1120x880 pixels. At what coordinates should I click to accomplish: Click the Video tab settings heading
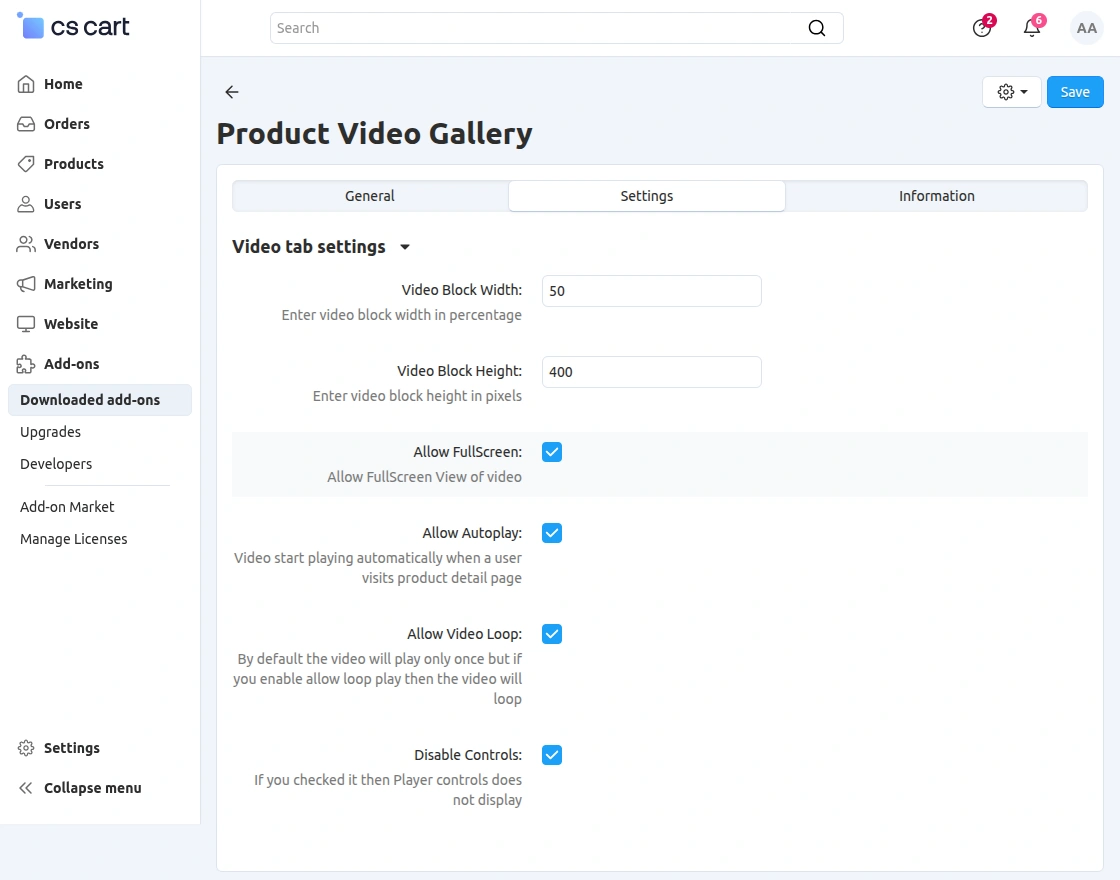coord(309,247)
